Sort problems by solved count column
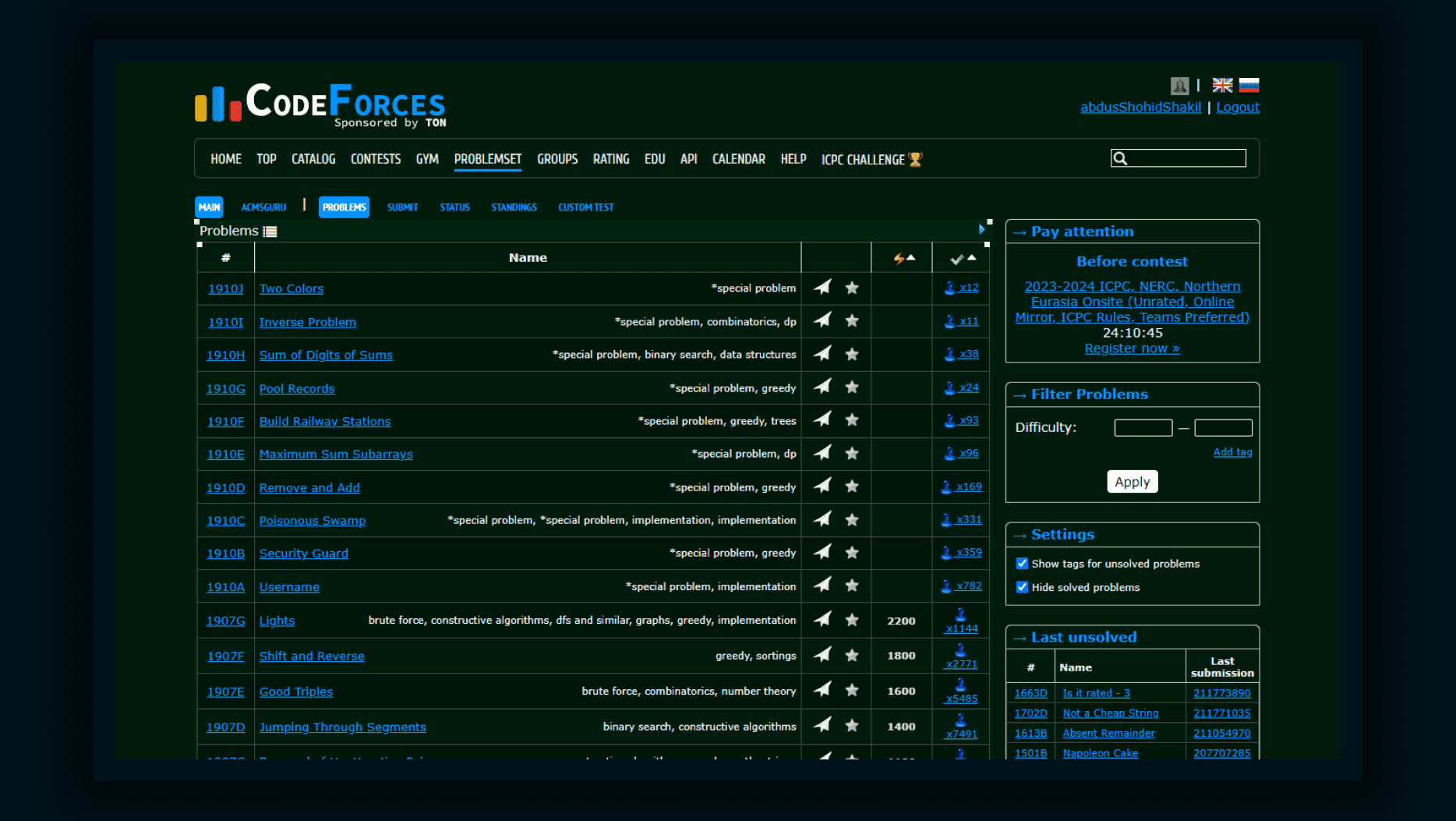 tap(963, 258)
